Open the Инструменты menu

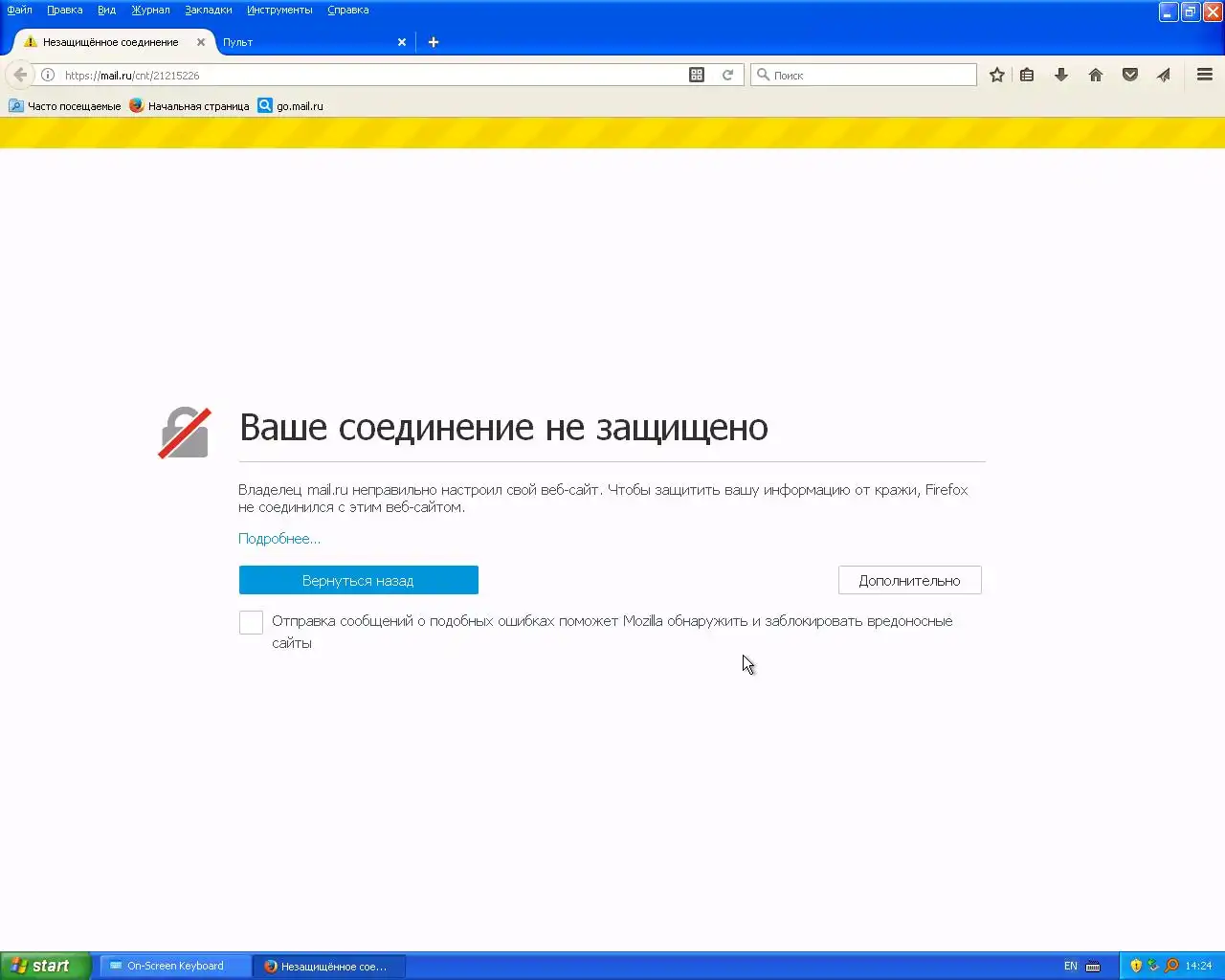click(x=279, y=10)
